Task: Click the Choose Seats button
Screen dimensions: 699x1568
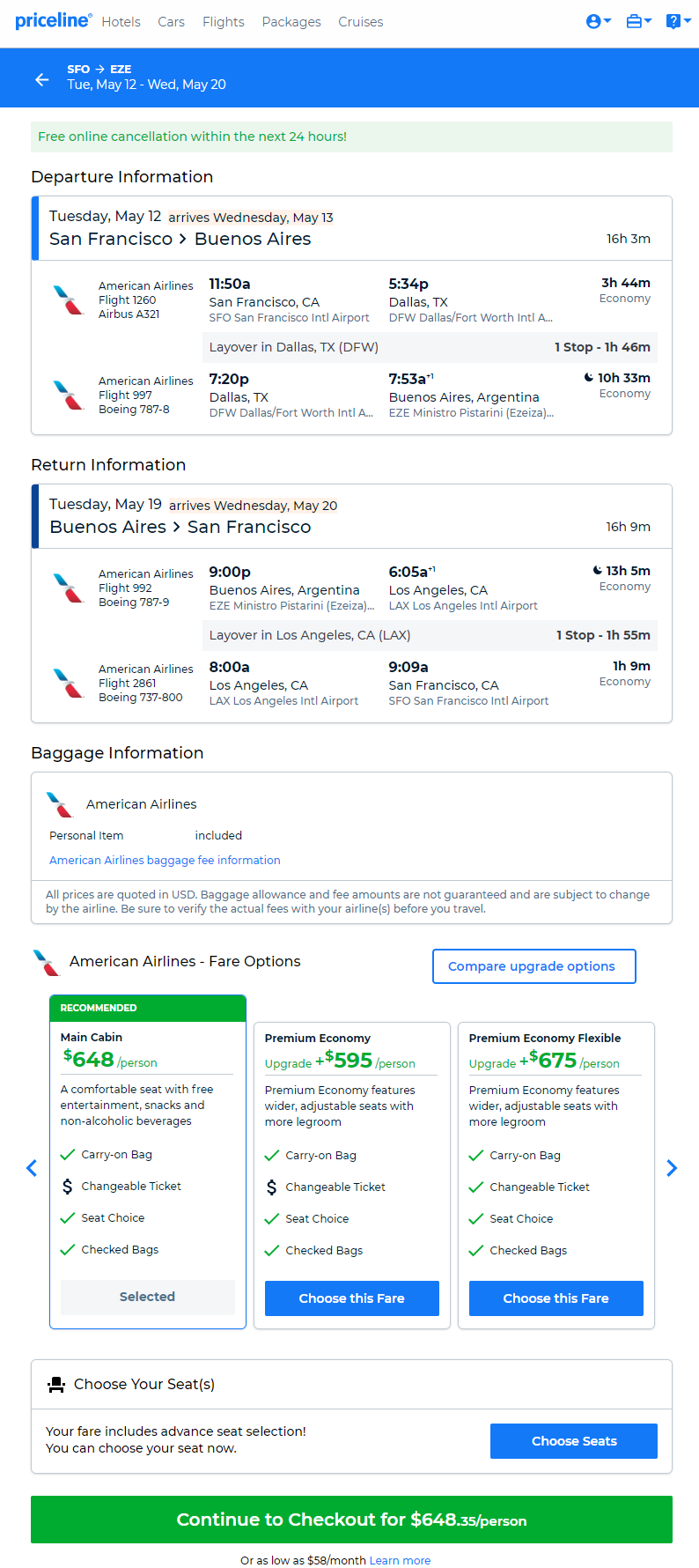Action: [574, 1441]
